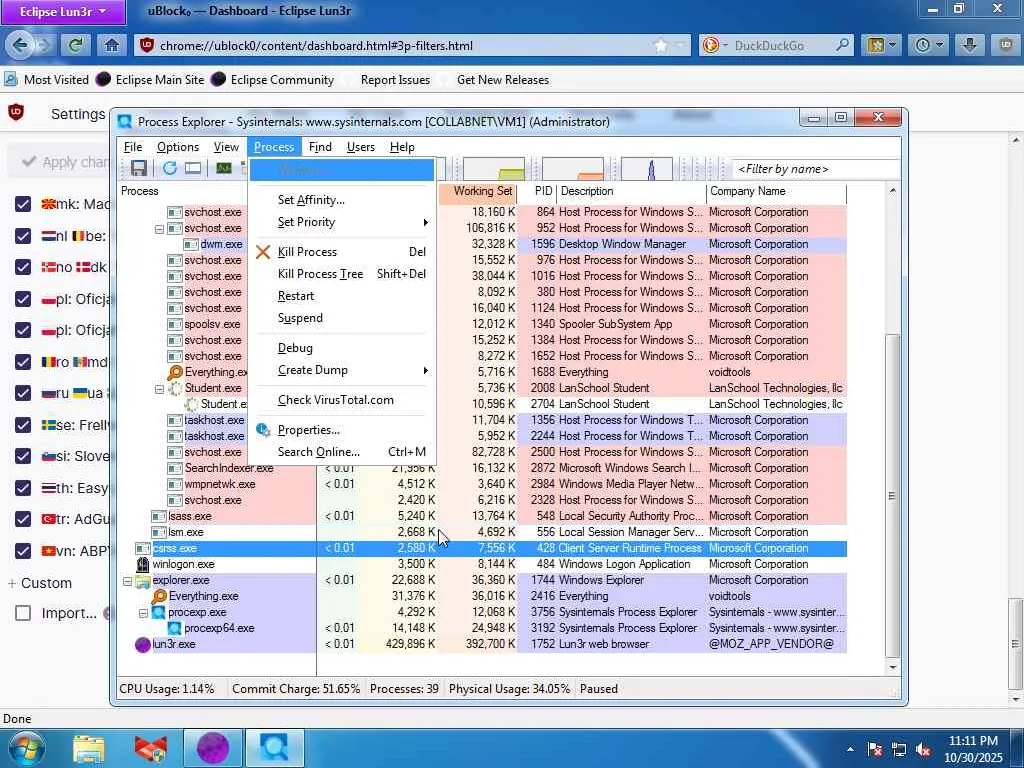Image resolution: width=1024 pixels, height=768 pixels.
Task: Click the show lower pane toolbar icon
Action: click(x=193, y=168)
